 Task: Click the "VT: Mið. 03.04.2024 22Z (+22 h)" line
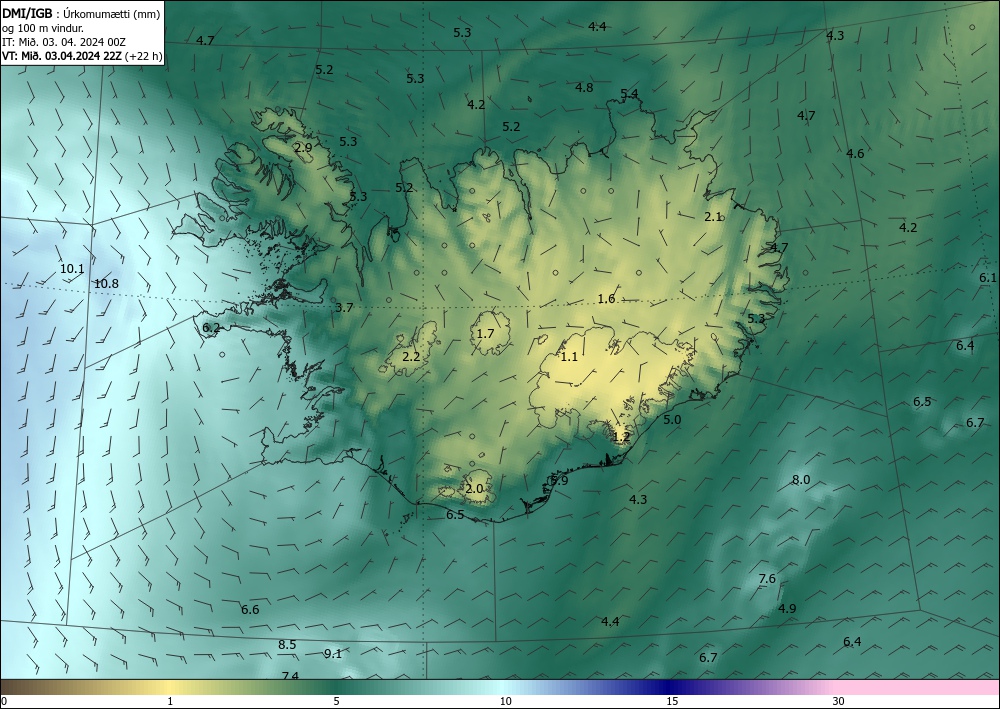tap(82, 56)
